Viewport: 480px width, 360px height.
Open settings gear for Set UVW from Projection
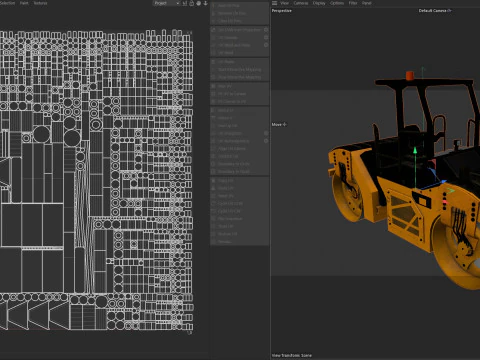(x=266, y=30)
